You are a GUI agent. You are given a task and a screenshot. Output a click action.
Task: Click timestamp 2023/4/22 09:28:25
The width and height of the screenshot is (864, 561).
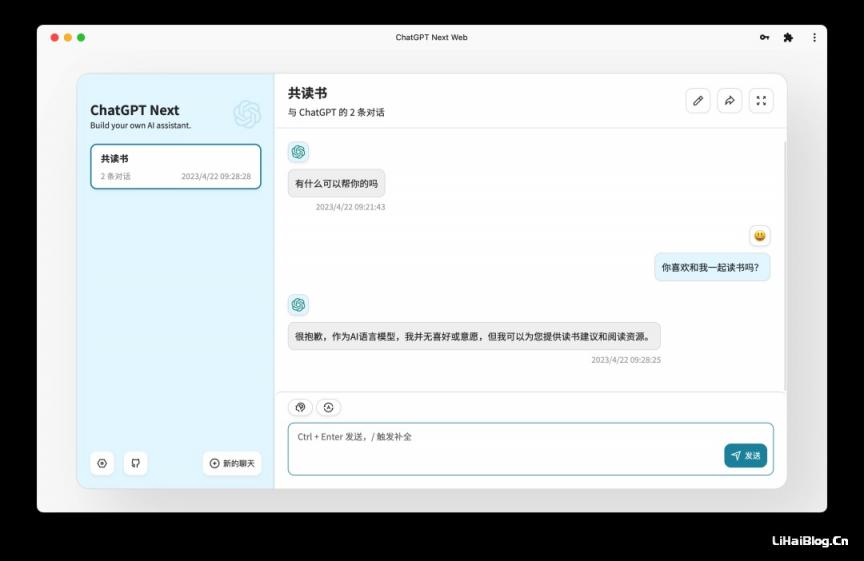coord(626,360)
